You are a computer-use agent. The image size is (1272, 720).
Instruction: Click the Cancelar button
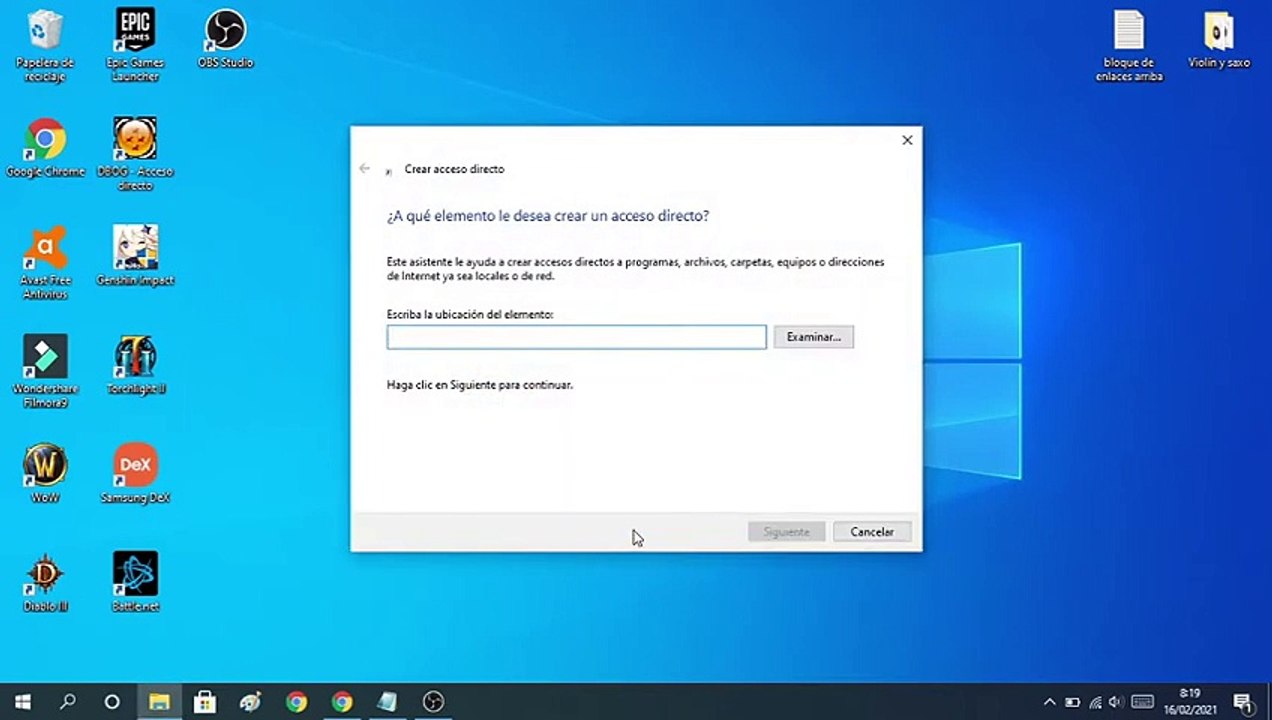pos(872,532)
